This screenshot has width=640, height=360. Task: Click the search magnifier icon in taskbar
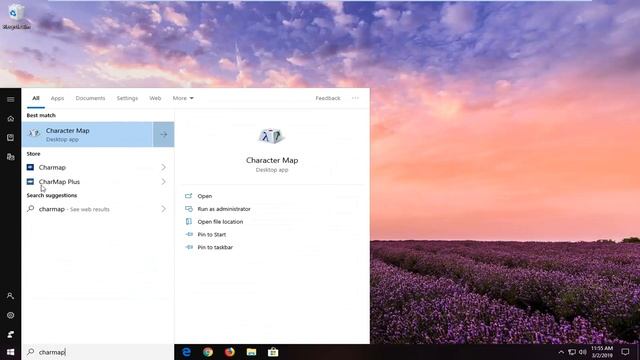tap(31, 351)
